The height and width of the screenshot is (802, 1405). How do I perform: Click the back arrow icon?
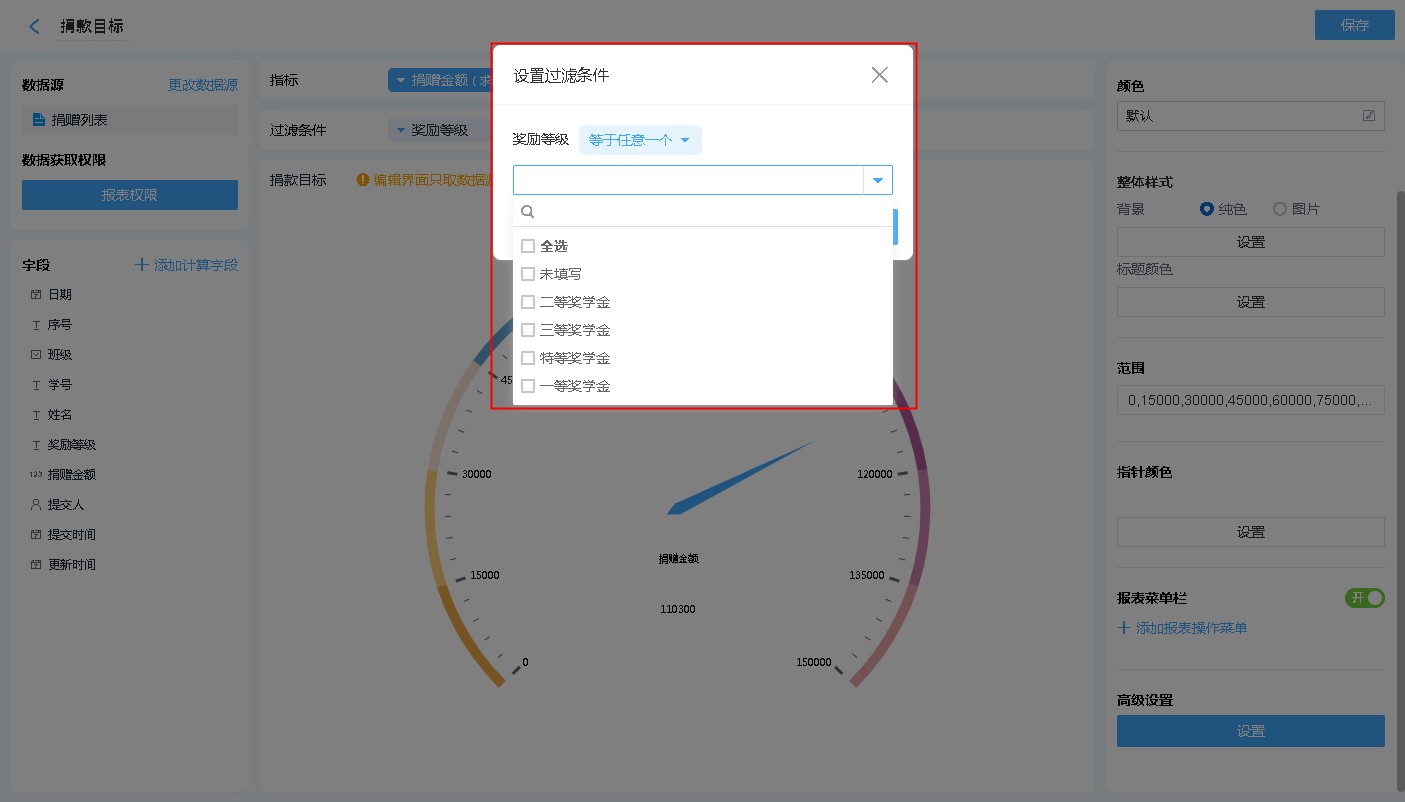point(35,27)
